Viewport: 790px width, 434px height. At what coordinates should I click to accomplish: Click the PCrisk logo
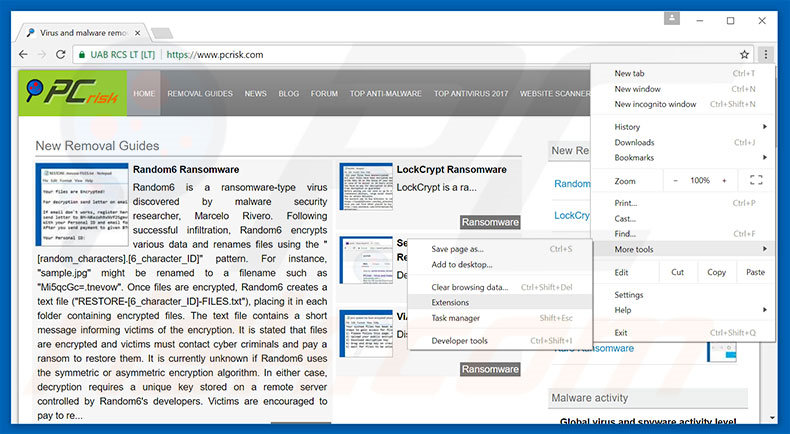(73, 93)
